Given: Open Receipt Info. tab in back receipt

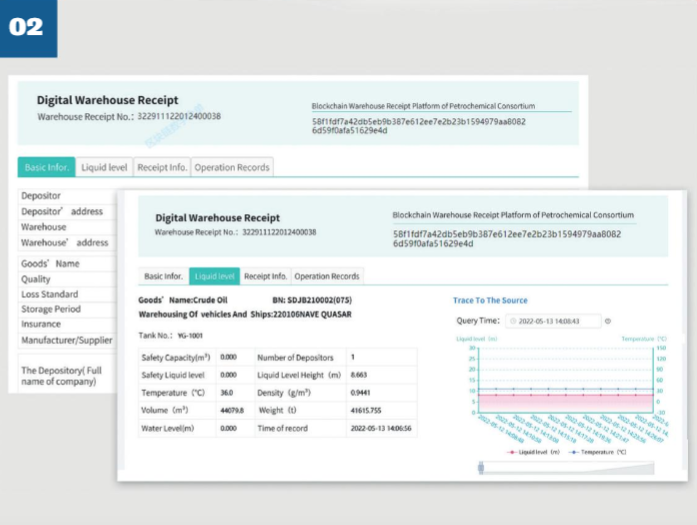Looking at the screenshot, I should (161, 168).
